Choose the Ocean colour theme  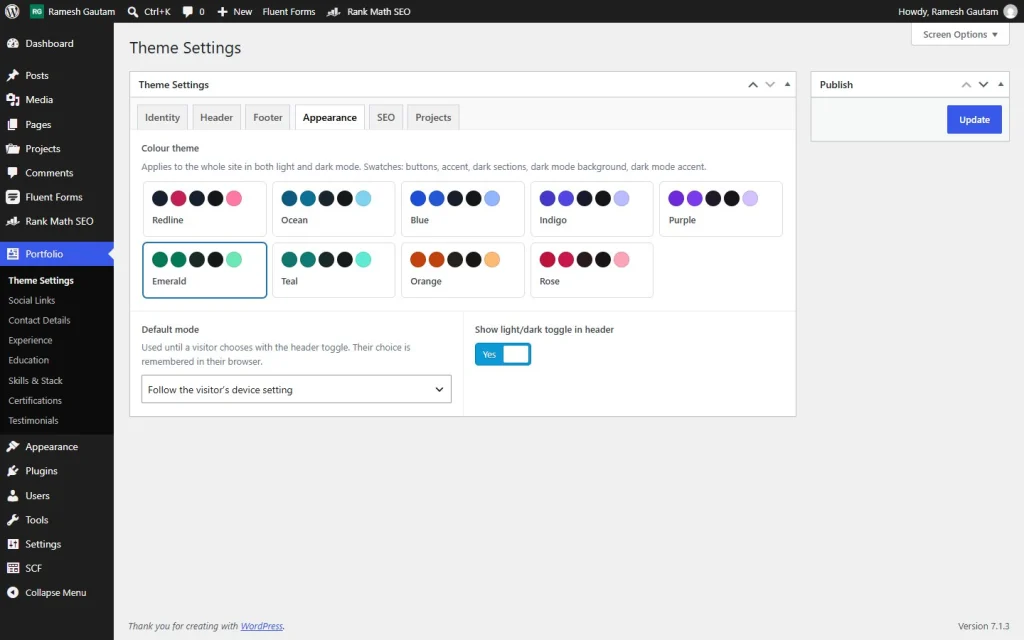[x=334, y=208]
